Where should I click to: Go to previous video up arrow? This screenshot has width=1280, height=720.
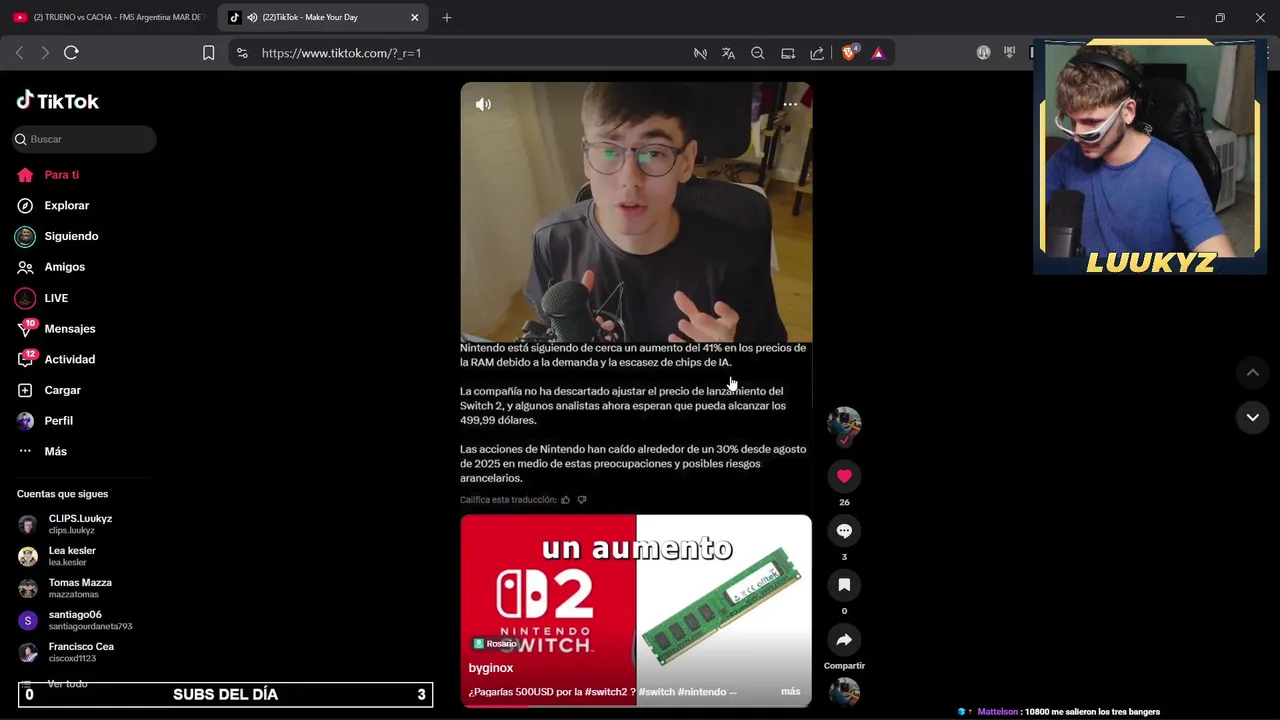point(1252,373)
